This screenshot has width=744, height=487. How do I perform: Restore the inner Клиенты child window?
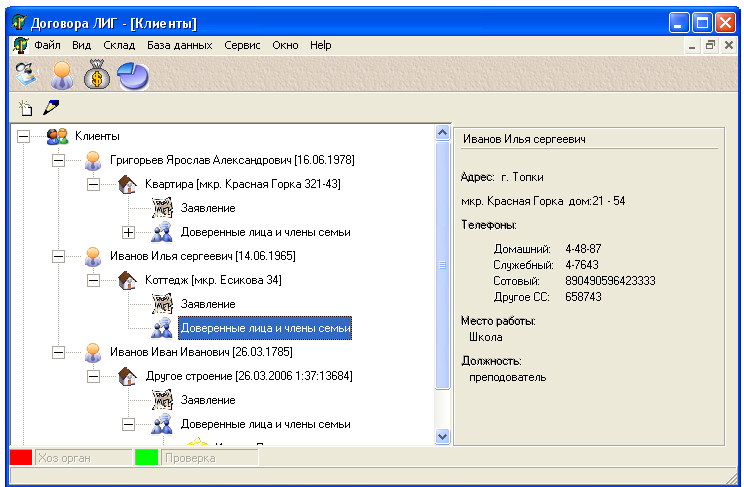click(710, 46)
